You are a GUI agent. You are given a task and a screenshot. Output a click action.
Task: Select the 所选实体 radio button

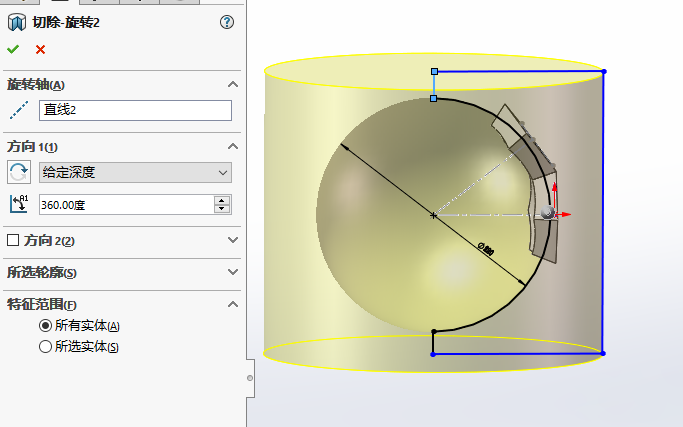pyautogui.click(x=44, y=347)
